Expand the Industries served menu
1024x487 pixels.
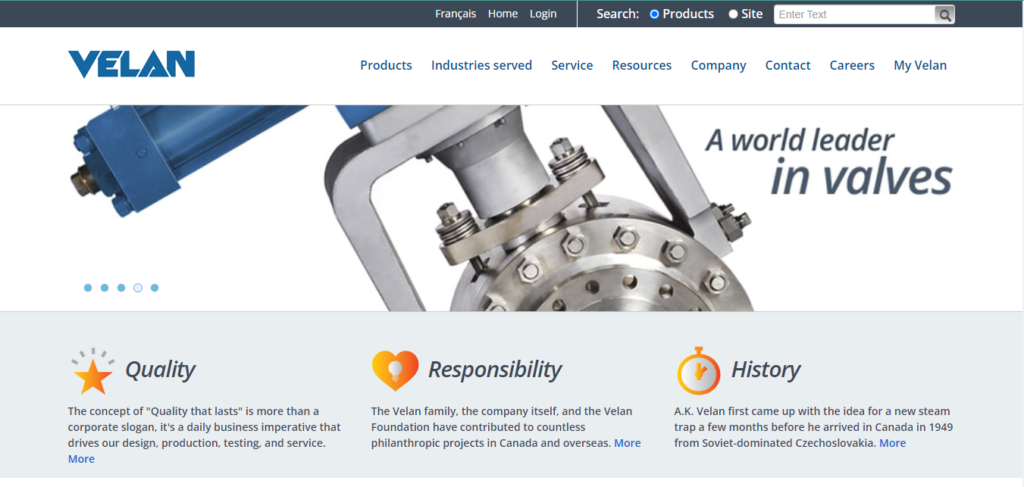(481, 65)
